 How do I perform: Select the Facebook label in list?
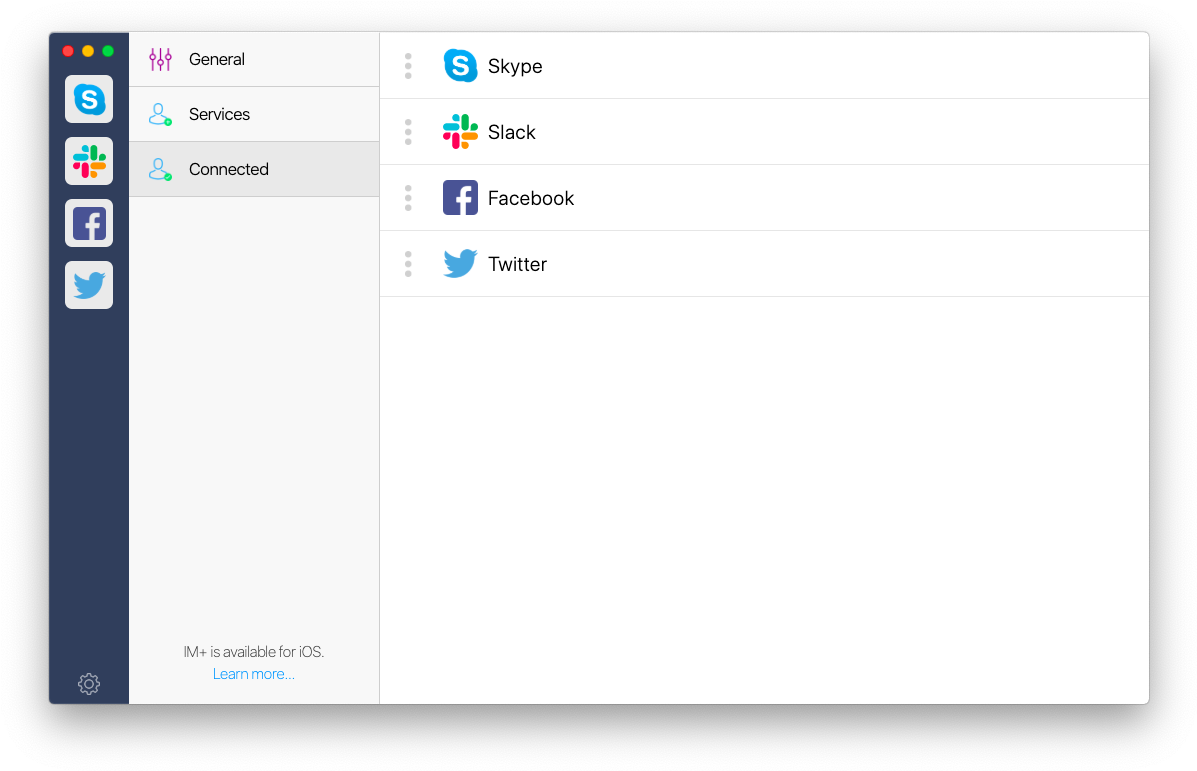pyautogui.click(x=531, y=198)
